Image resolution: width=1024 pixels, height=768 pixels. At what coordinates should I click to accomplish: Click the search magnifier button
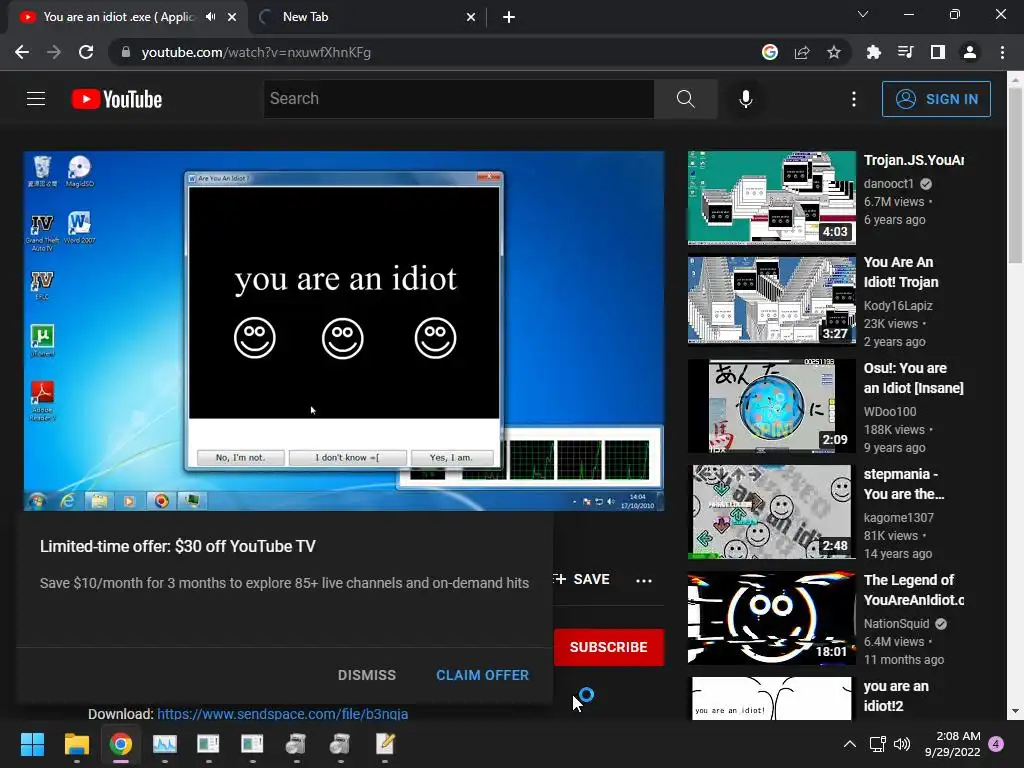pos(685,99)
